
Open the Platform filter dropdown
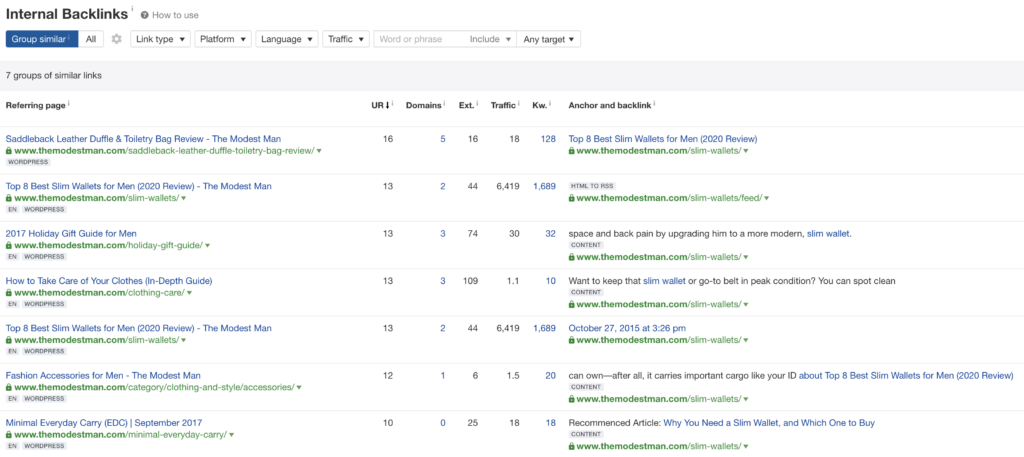pyautogui.click(x=223, y=39)
